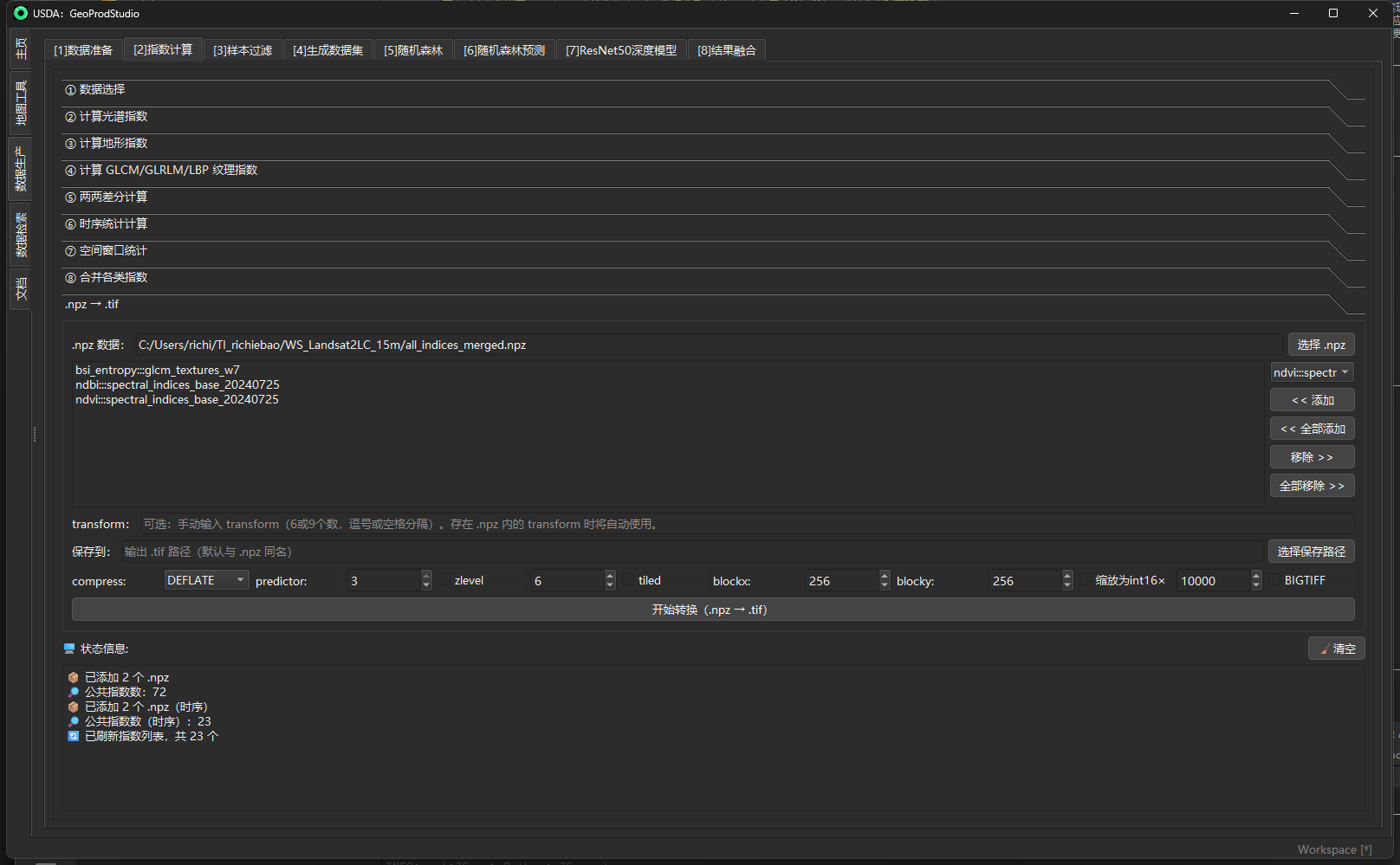Screen dimensions: 1400x865
Task: Enable the zlevel checkbox
Action: 445,580
